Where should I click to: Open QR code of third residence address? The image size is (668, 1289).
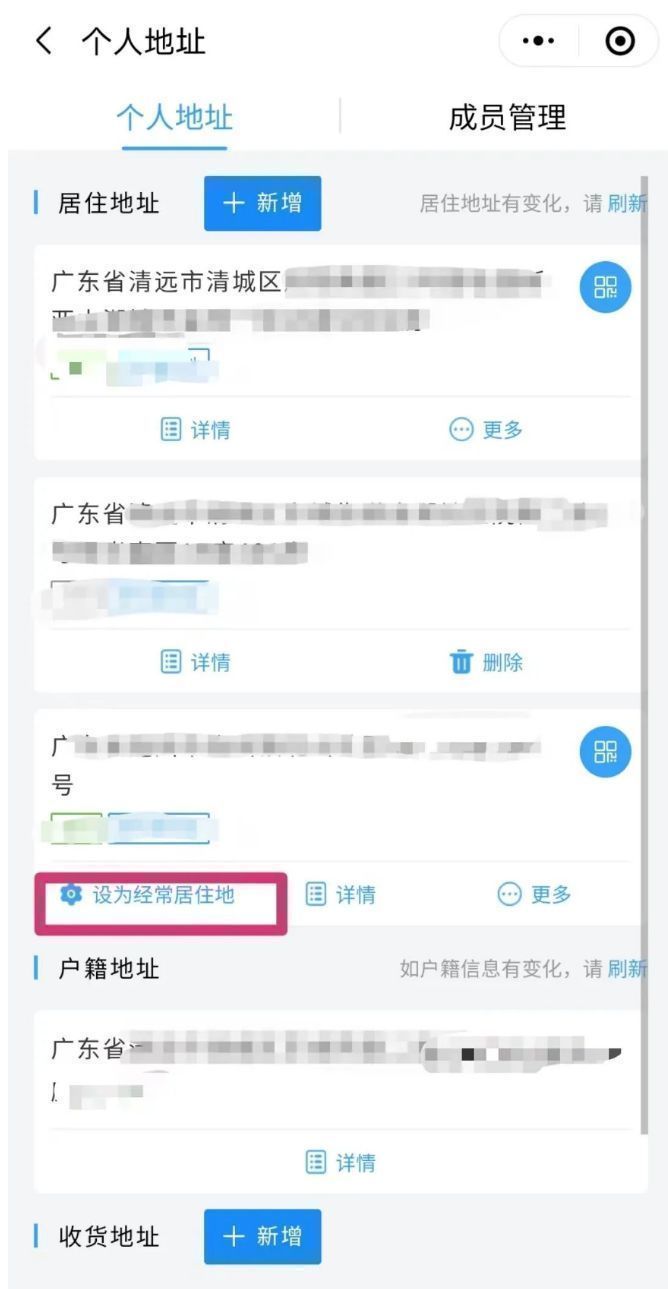pyautogui.click(x=606, y=754)
